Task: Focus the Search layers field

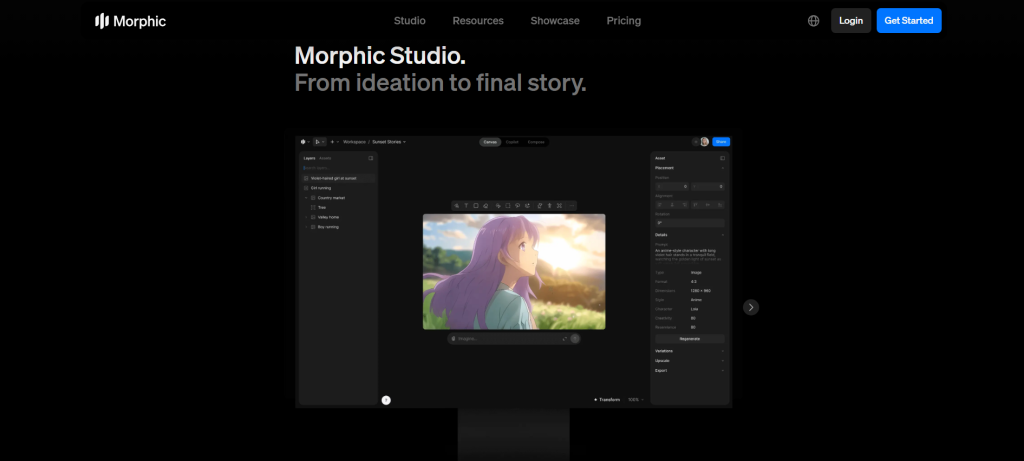Action: click(338, 168)
